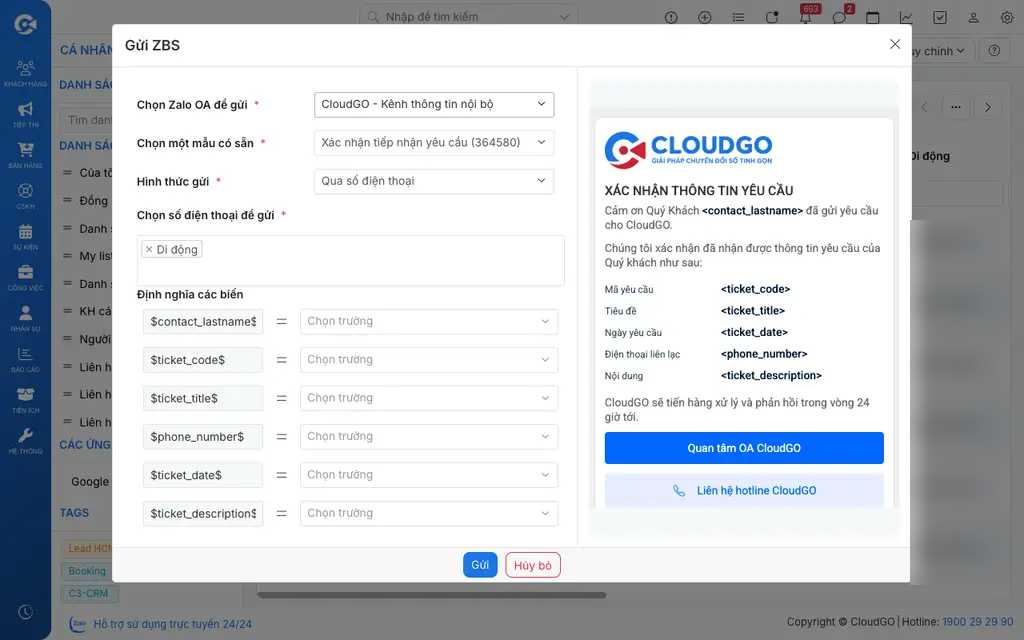Screen dimensions: 1024x640
Task: Open the Khách hàng sidebar module
Action: coord(25,73)
